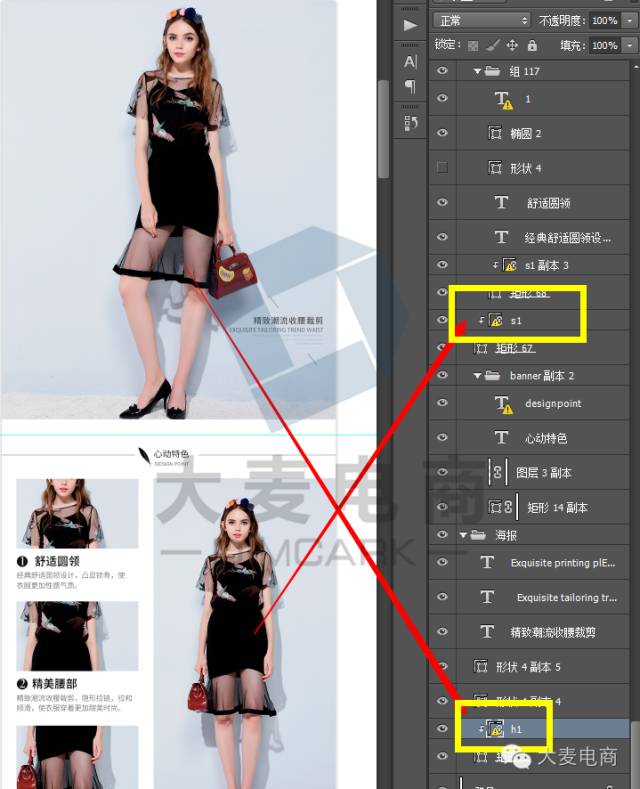
Task: Click the 填充 100% value field
Action: pyautogui.click(x=604, y=46)
